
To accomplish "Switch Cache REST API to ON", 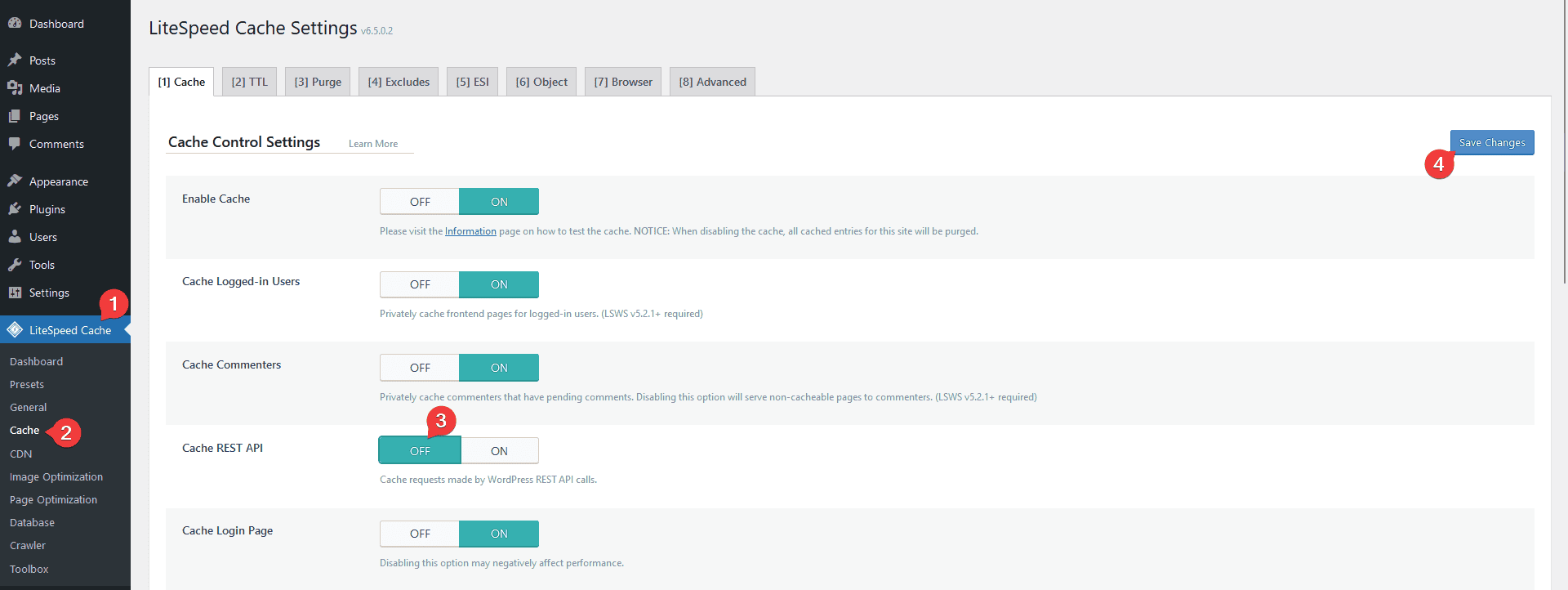I will 499,451.
